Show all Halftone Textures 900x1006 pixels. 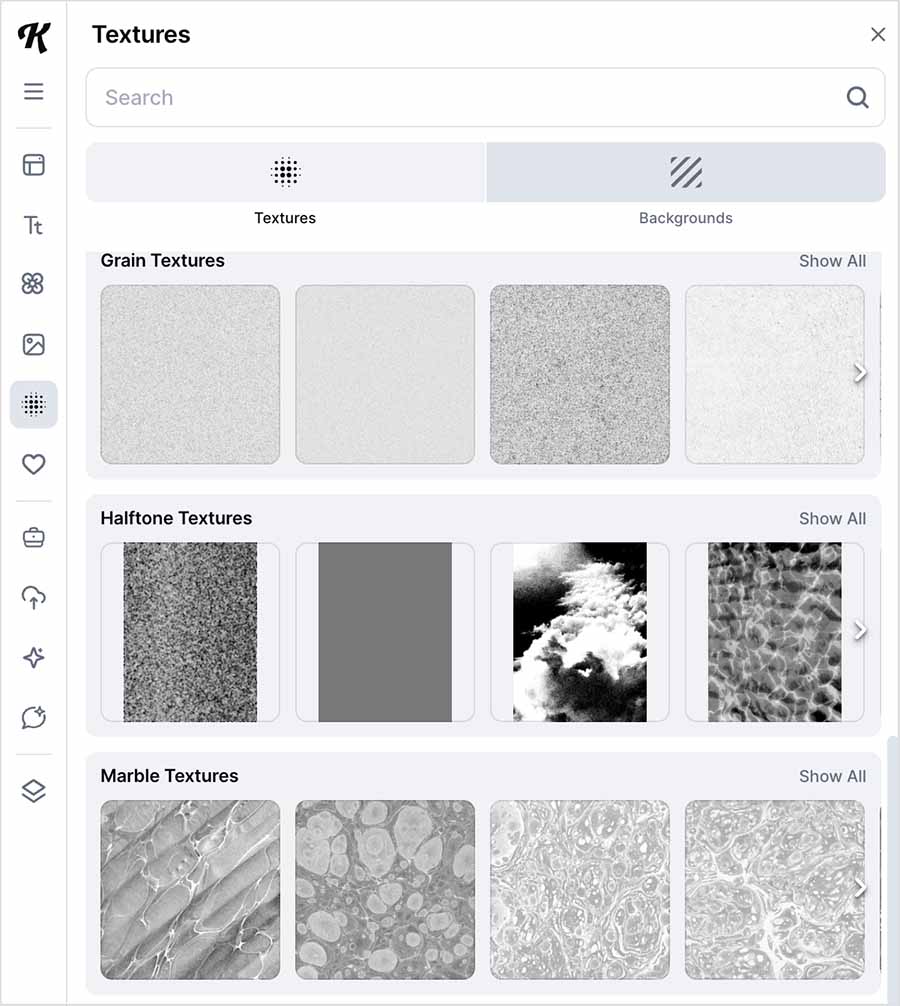coord(832,519)
